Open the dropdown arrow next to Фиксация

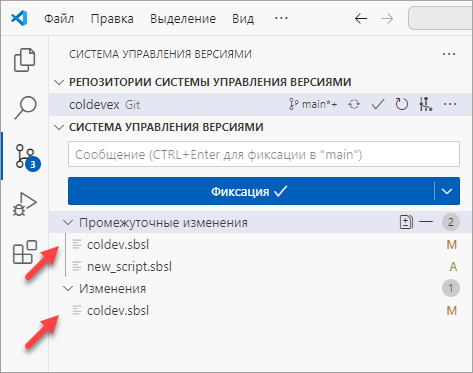[x=447, y=191]
